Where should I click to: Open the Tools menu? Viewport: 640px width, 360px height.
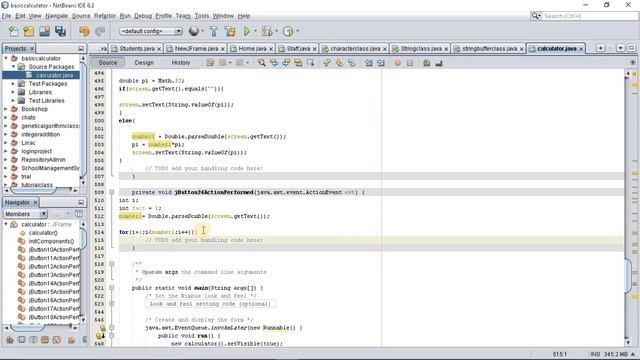click(x=202, y=16)
